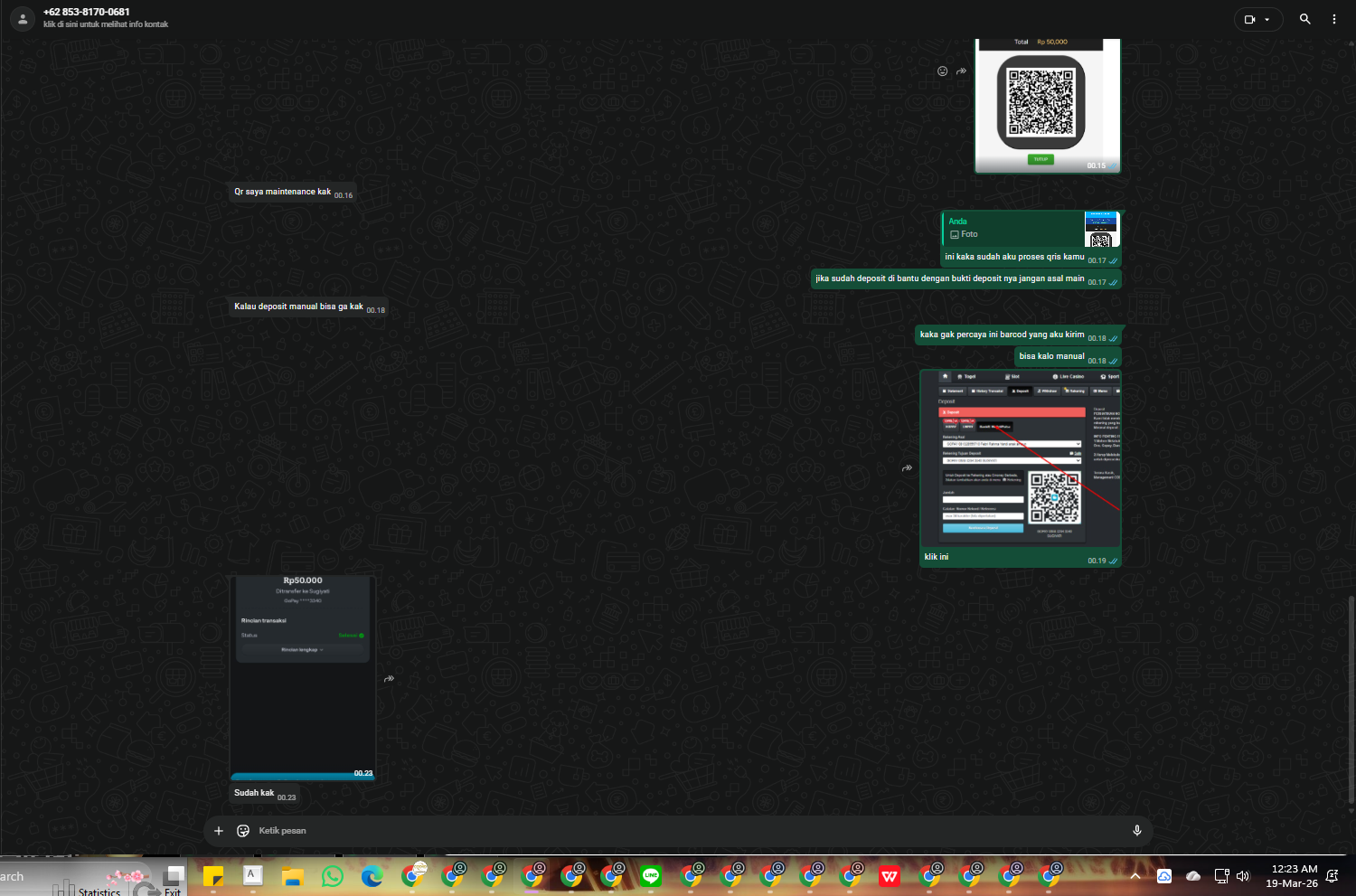Open the Rp50.000 transfer receipt image
The width and height of the screenshot is (1356, 896).
click(303, 677)
